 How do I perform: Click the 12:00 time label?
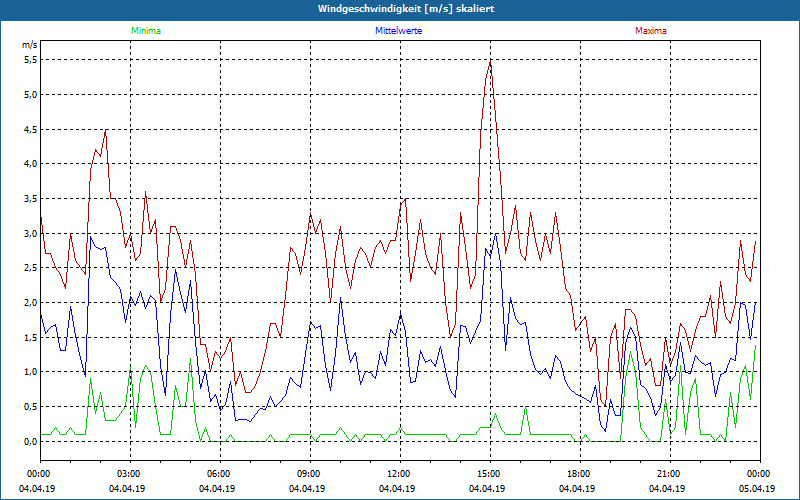[x=399, y=474]
